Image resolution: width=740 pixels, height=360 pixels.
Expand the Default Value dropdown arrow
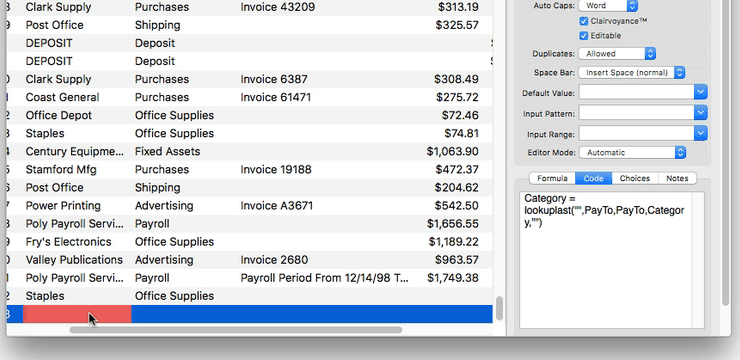coord(701,92)
